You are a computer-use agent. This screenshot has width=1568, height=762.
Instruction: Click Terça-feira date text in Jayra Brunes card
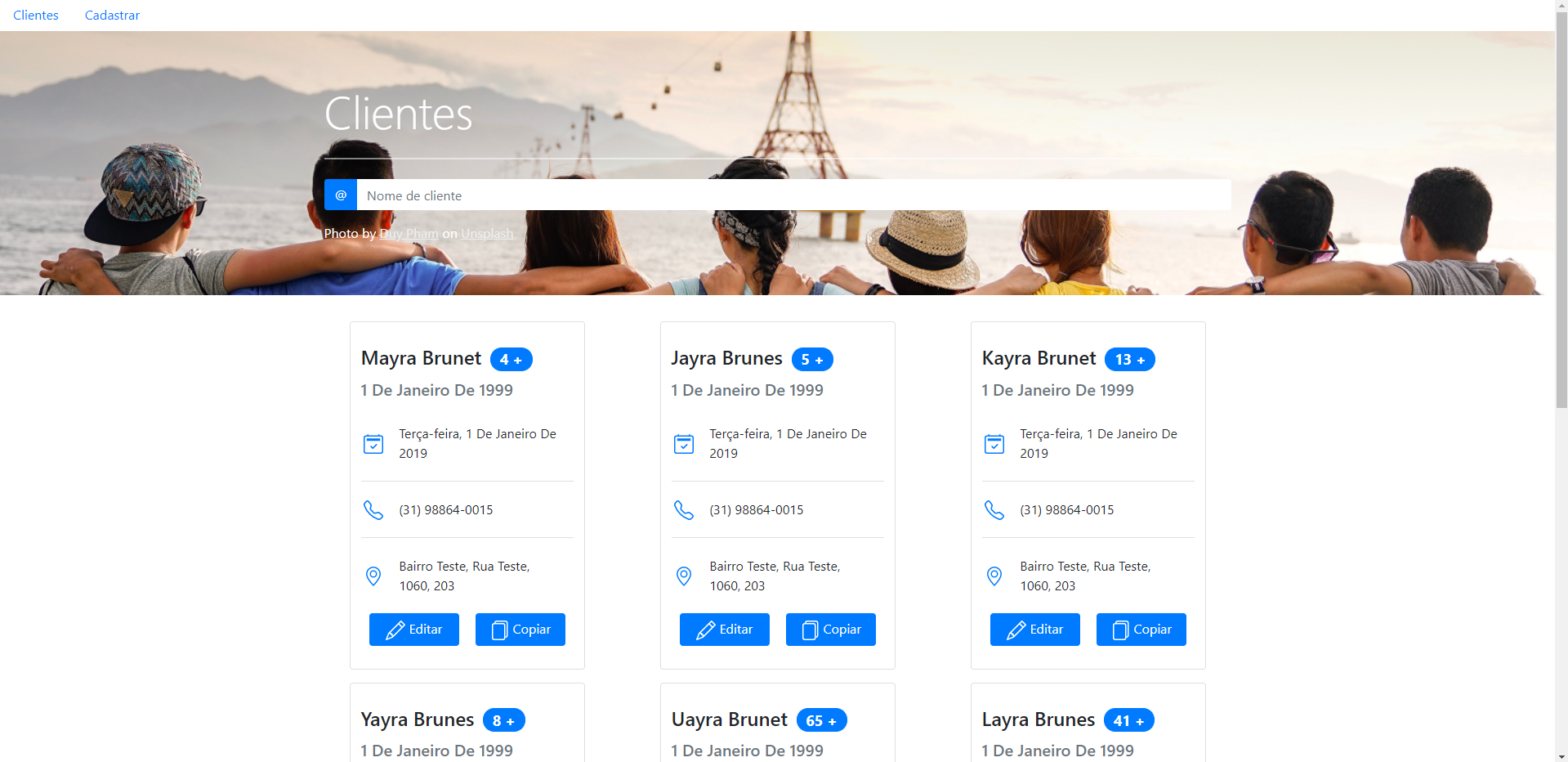[788, 444]
